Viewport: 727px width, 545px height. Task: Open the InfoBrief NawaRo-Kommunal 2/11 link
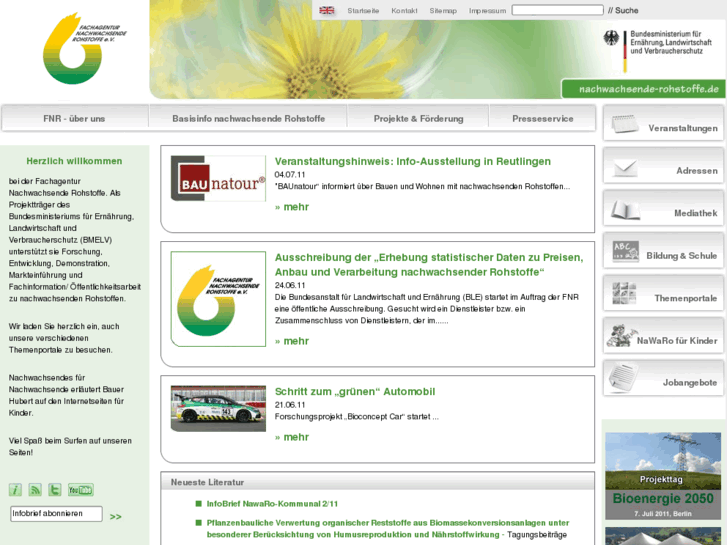point(272,504)
